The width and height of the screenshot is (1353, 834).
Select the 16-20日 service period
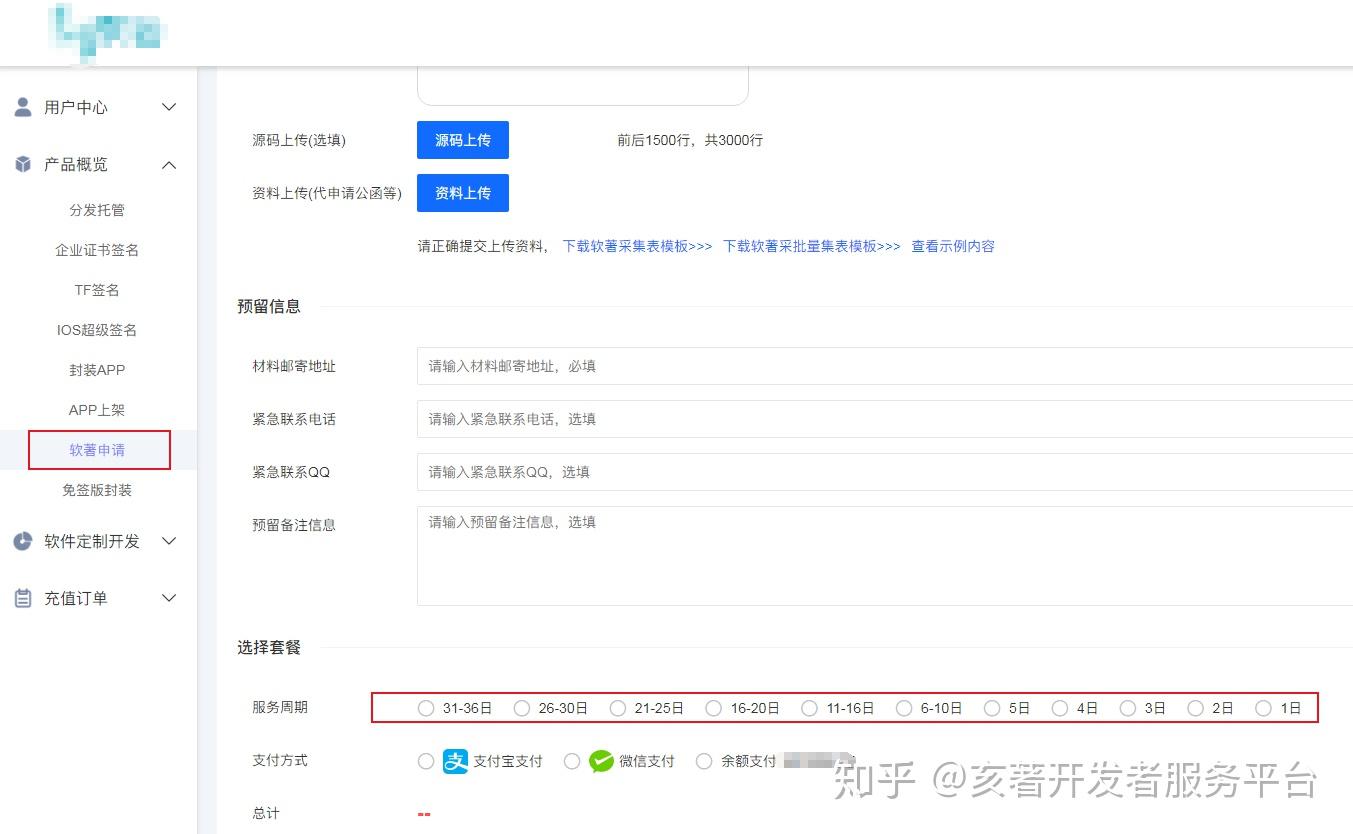point(714,708)
